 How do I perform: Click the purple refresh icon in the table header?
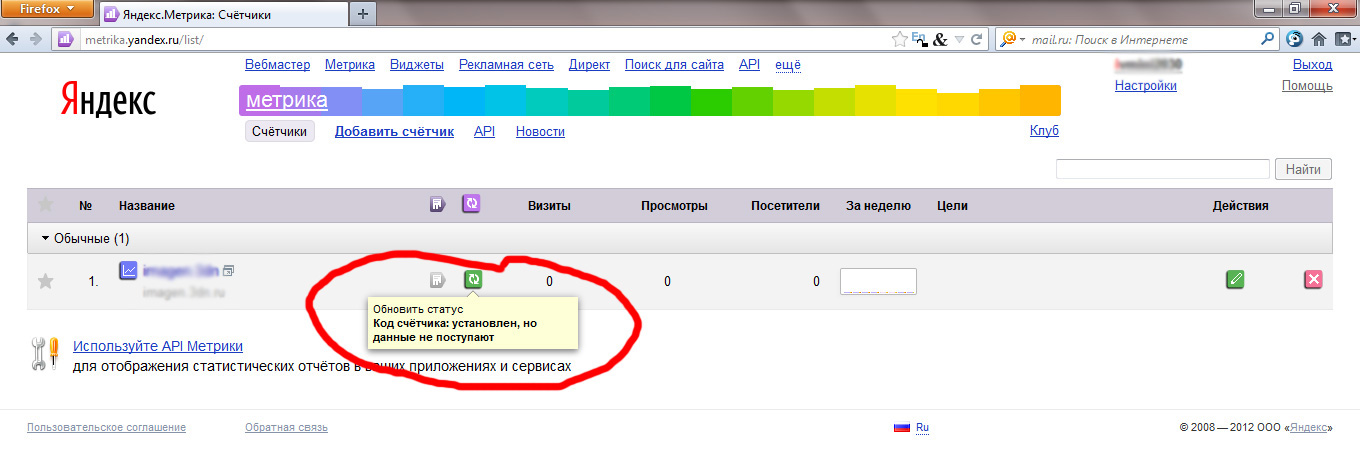[x=472, y=204]
